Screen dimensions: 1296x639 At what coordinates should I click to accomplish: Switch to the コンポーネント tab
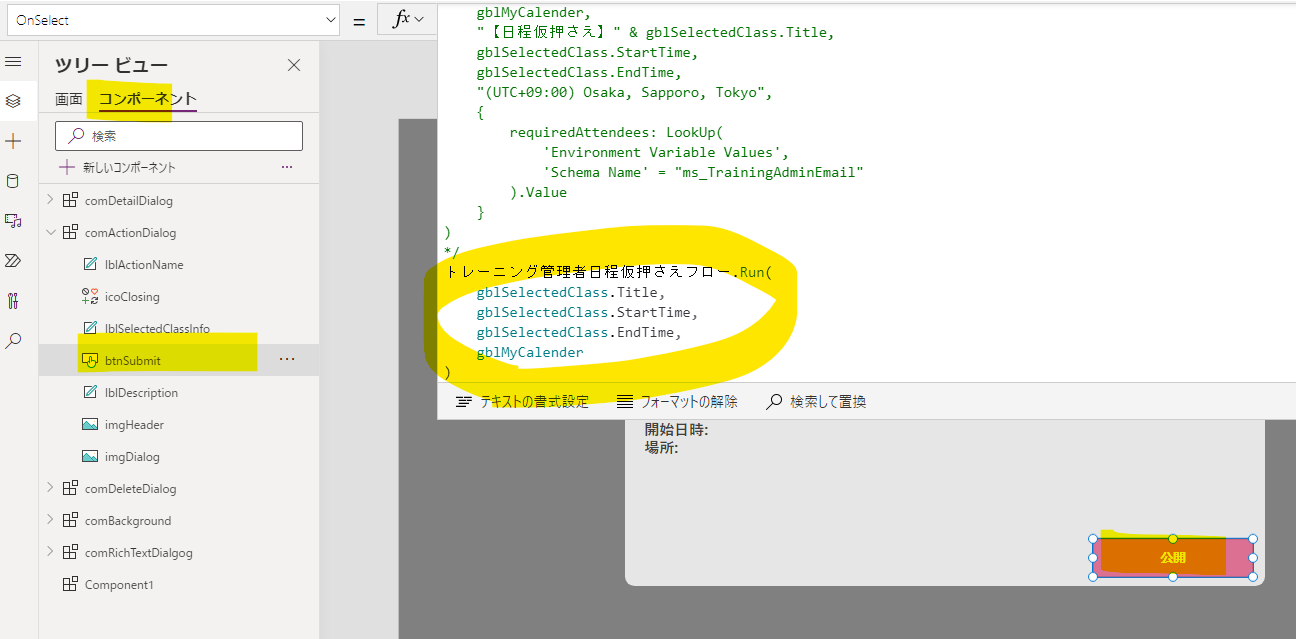click(147, 99)
